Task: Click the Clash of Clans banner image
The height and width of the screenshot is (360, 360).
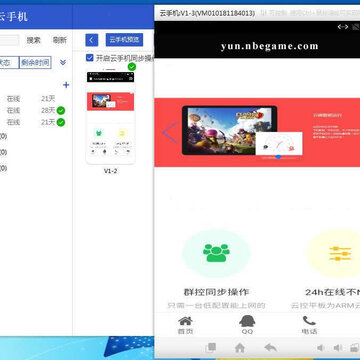Action: click(x=229, y=130)
